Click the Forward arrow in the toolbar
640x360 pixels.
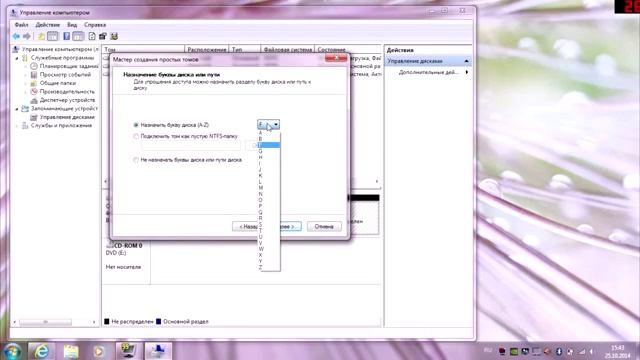(27, 36)
